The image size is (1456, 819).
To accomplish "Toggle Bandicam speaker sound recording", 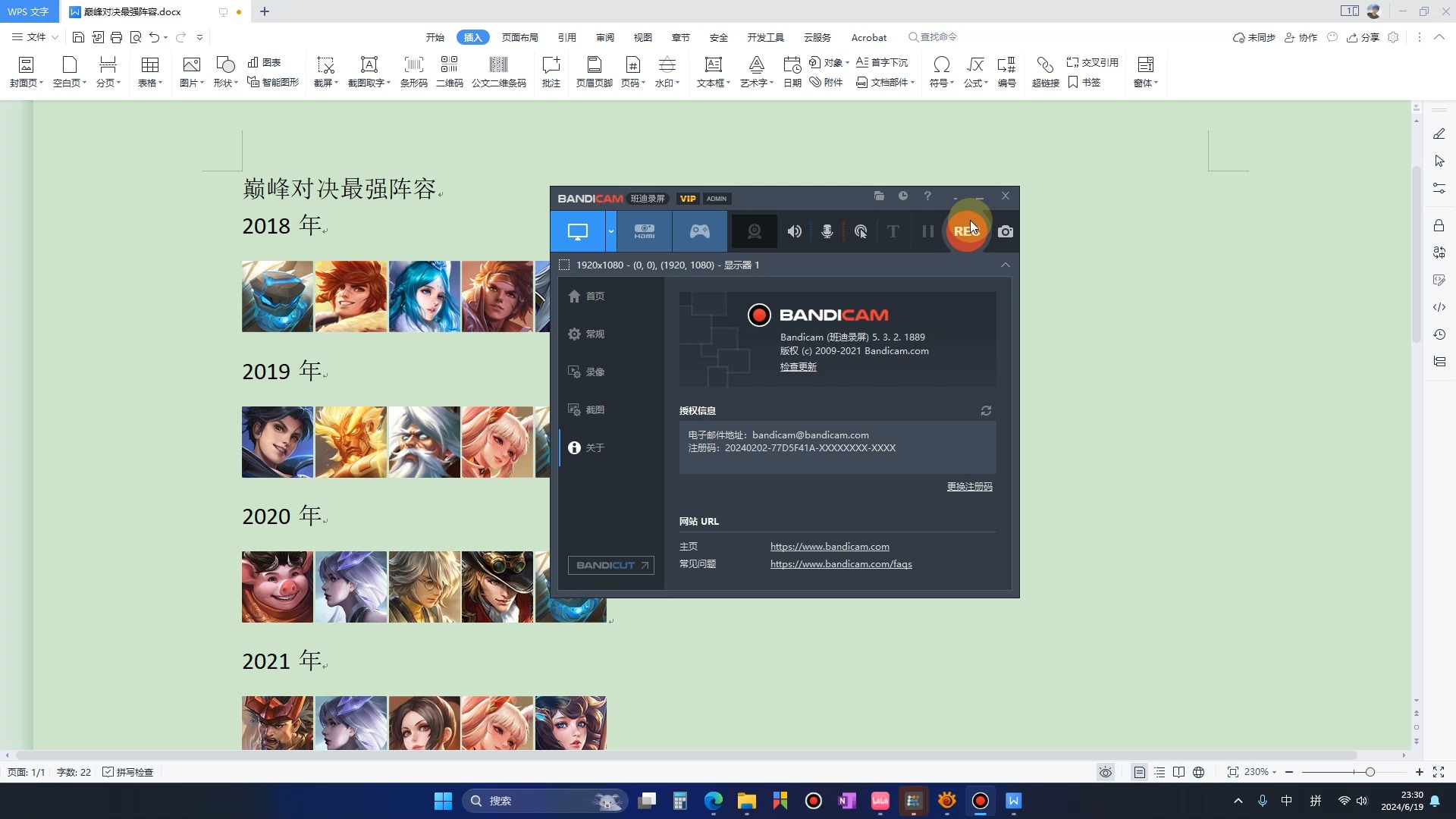I will click(x=794, y=231).
